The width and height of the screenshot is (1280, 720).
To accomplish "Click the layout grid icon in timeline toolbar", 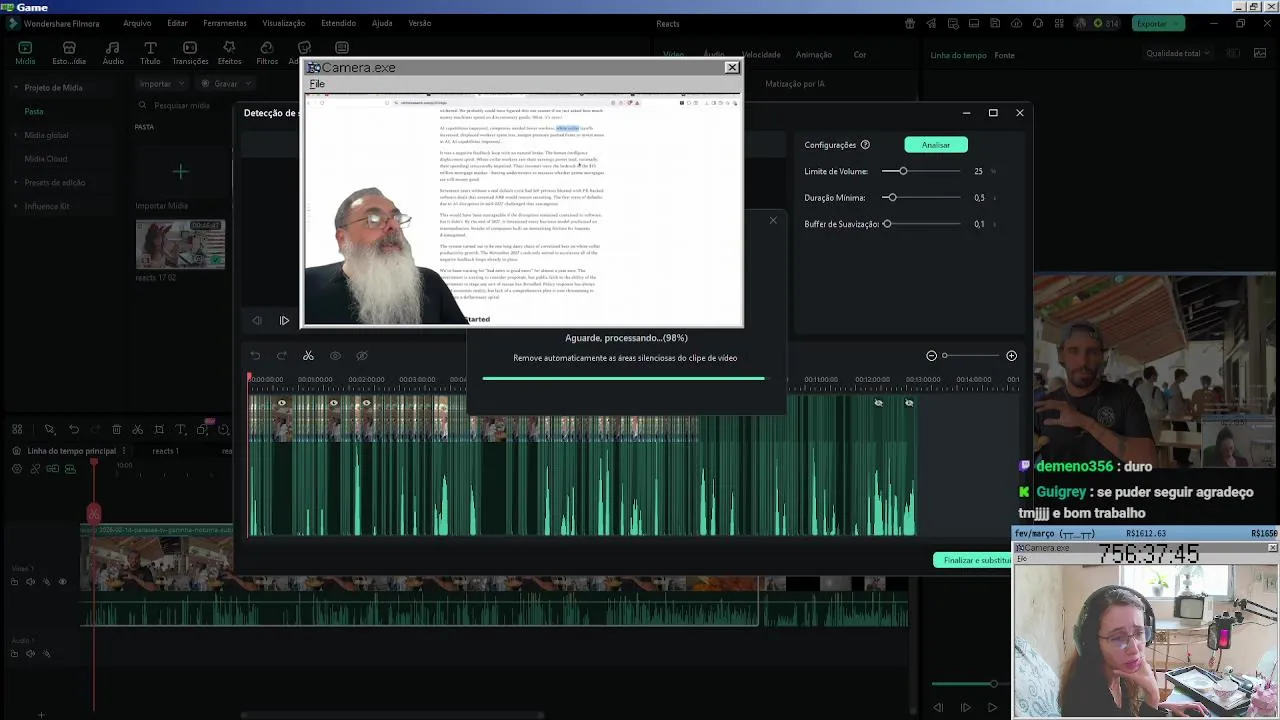I will [17, 430].
